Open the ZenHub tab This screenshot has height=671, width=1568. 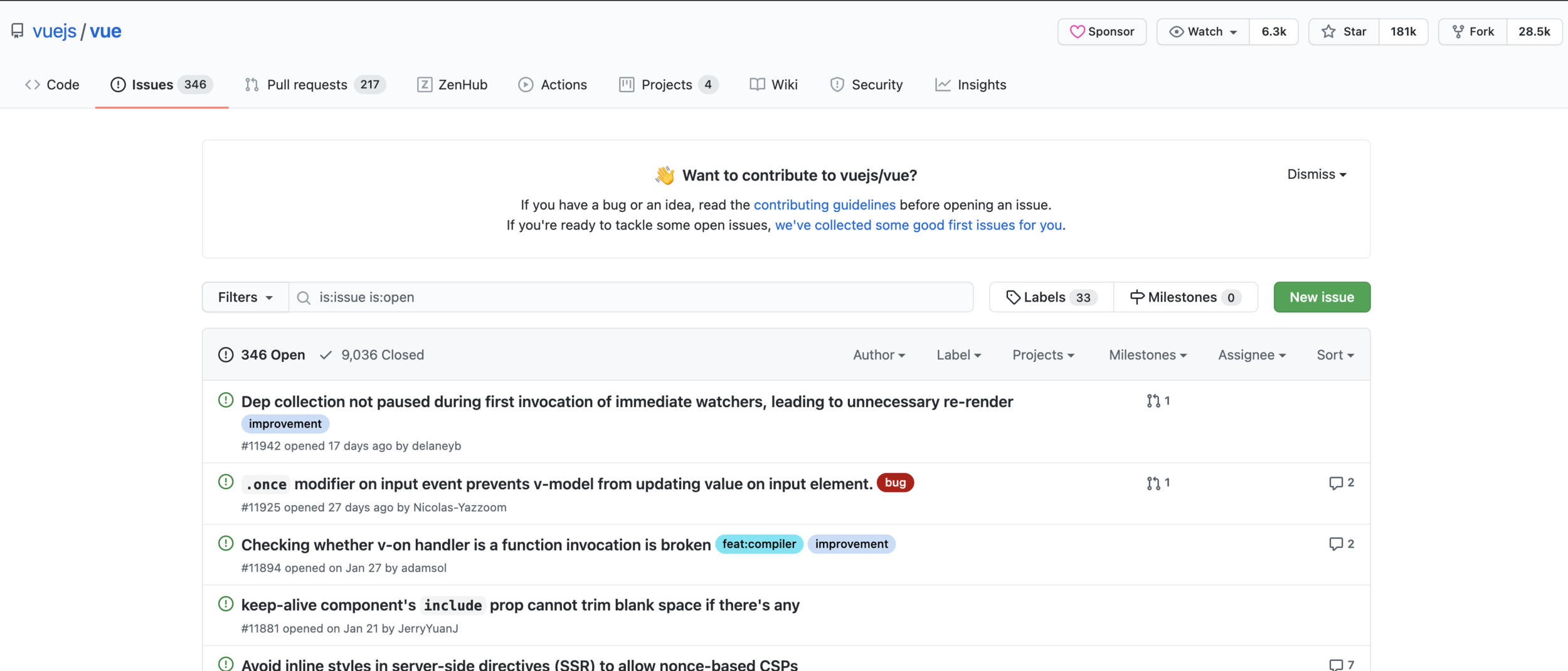pyautogui.click(x=452, y=85)
